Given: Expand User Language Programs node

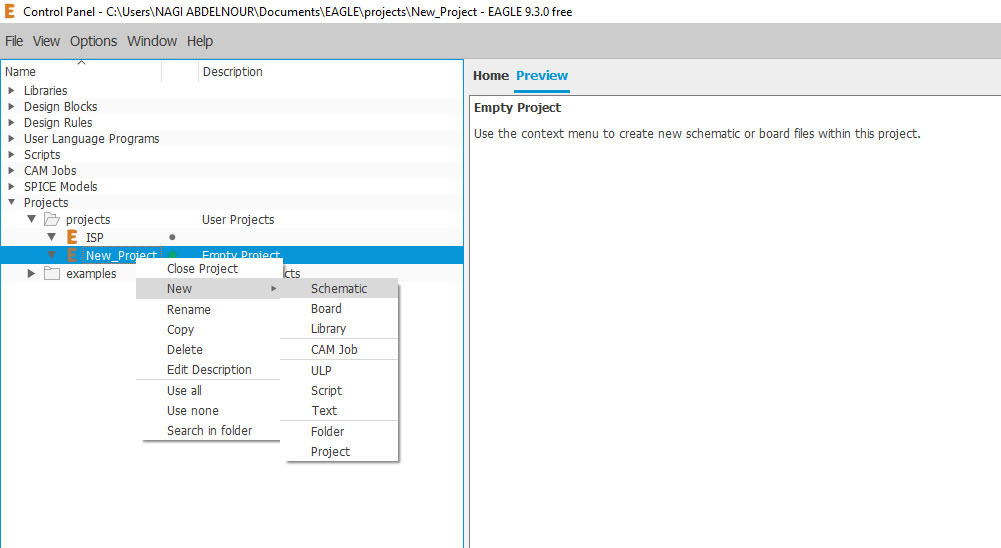Looking at the screenshot, I should [x=11, y=139].
